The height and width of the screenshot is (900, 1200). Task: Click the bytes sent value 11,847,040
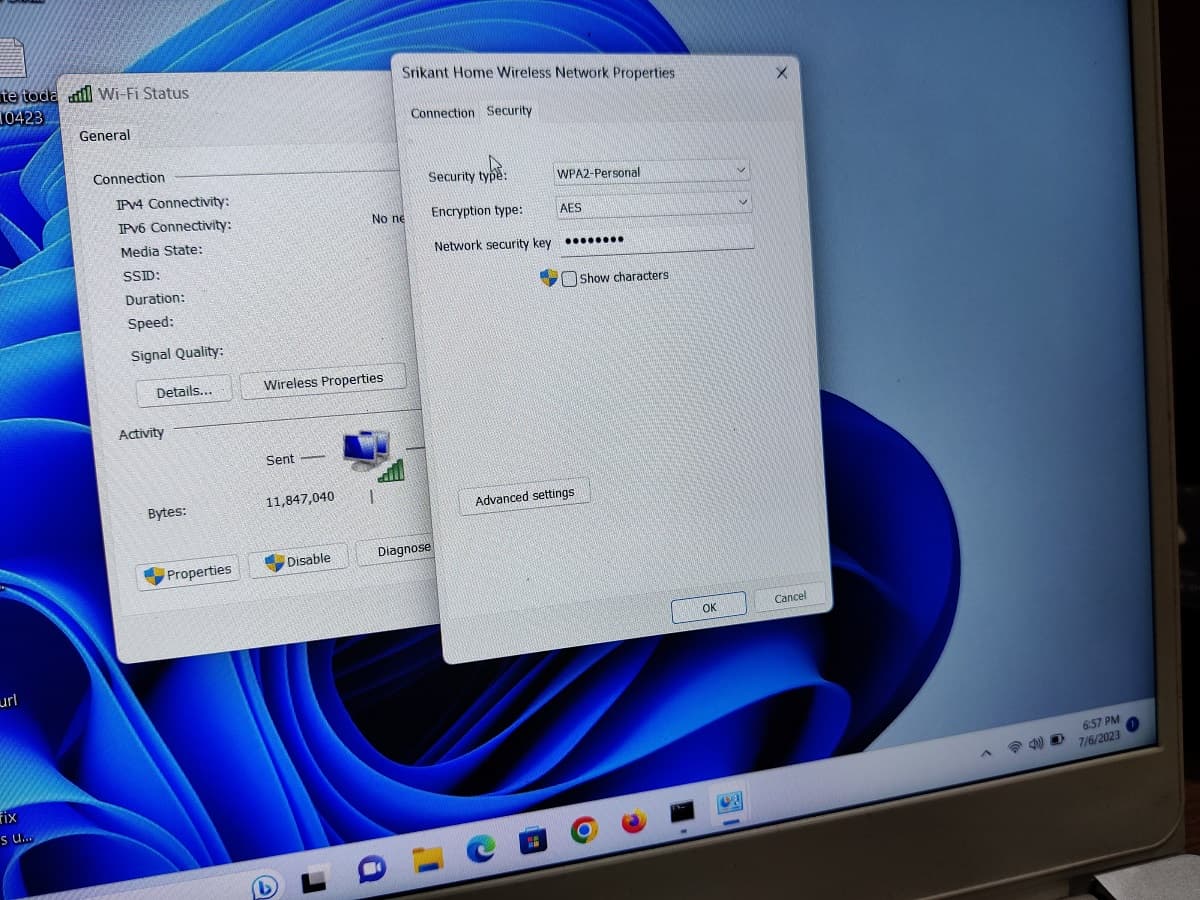click(x=300, y=499)
